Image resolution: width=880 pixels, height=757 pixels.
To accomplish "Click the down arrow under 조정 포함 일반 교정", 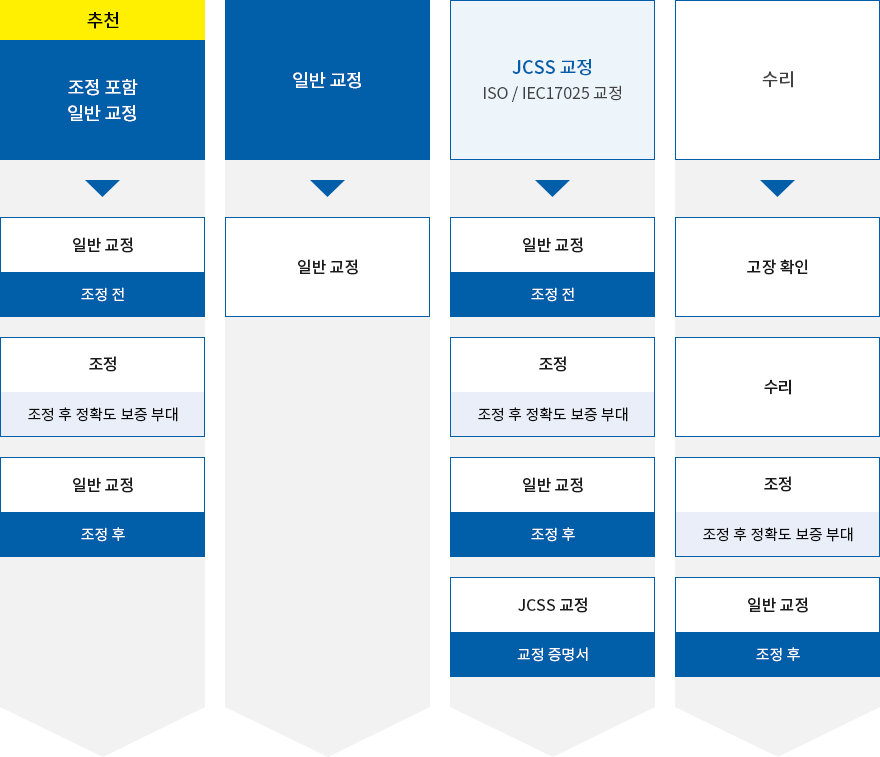I will pos(102,188).
